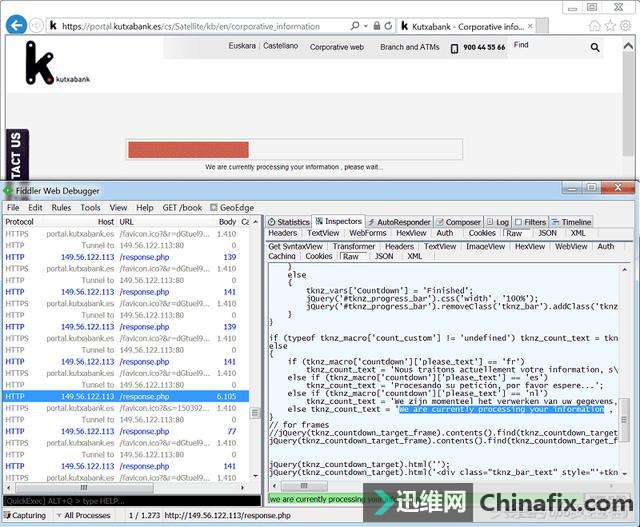Select the request HexView inspector tab

[411, 233]
